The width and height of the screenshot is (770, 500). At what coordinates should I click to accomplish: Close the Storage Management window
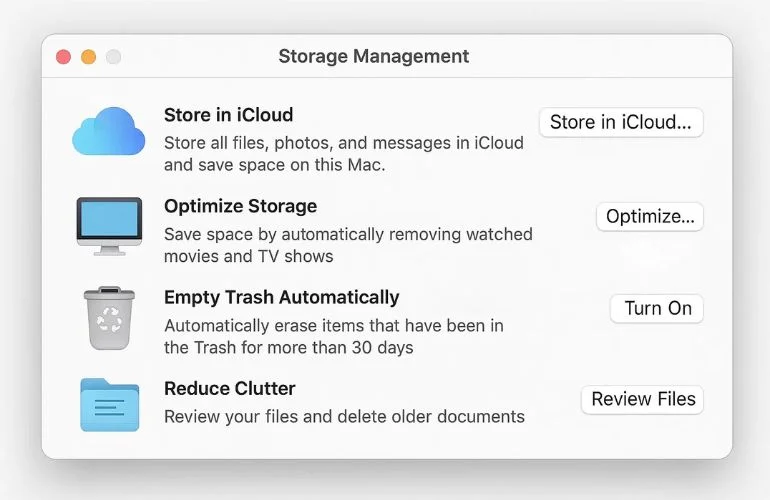[63, 57]
